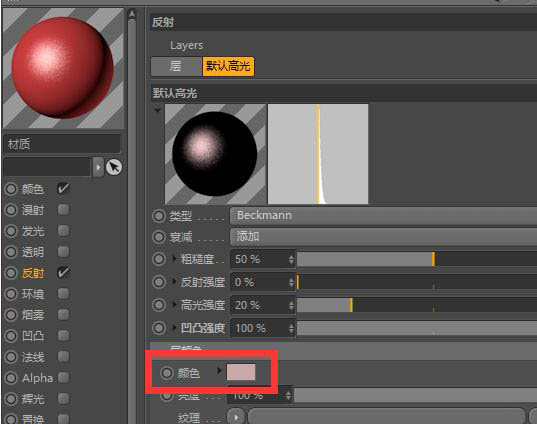The width and height of the screenshot is (537, 424).
Task: Click the material picker arrow cursor icon
Action: point(114,167)
